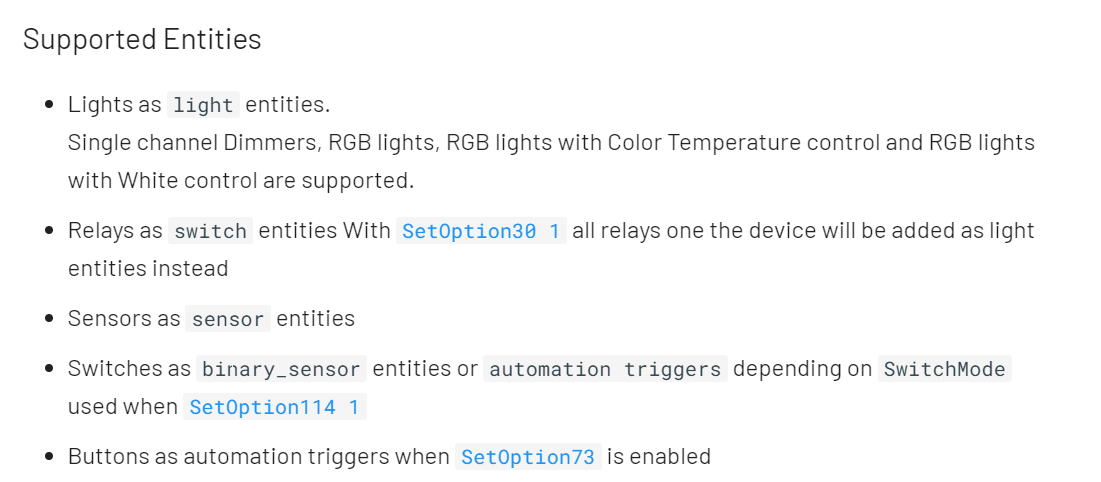This screenshot has height=482, width=1101.
Task: Click the bullet before 'Relays as'
Action: [x=49, y=231]
